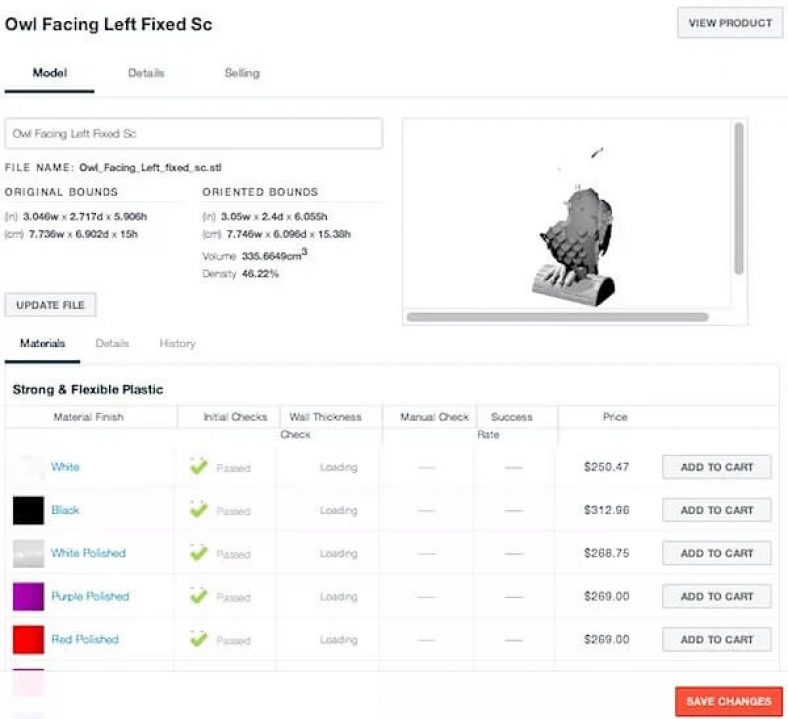Select the purple color swatch
Image resolution: width=788 pixels, height=719 pixels.
coord(28,596)
